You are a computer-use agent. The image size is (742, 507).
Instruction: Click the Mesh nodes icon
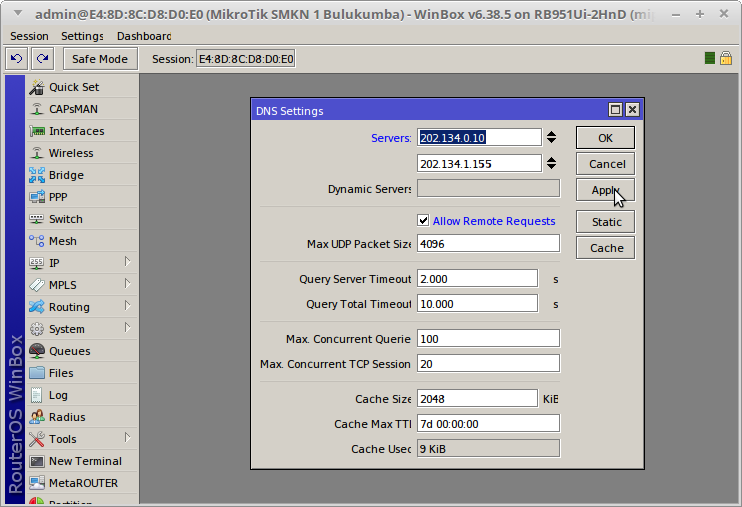(36, 241)
